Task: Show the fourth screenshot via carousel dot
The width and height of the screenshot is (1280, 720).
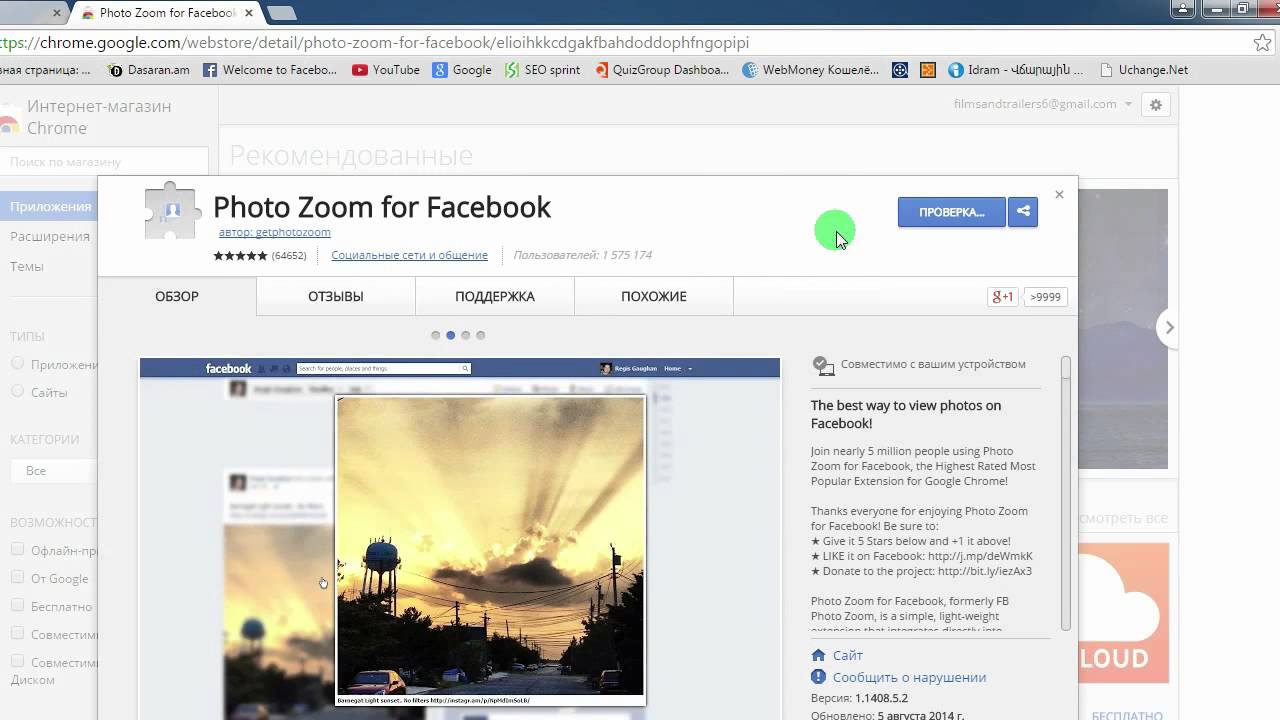Action: [481, 335]
